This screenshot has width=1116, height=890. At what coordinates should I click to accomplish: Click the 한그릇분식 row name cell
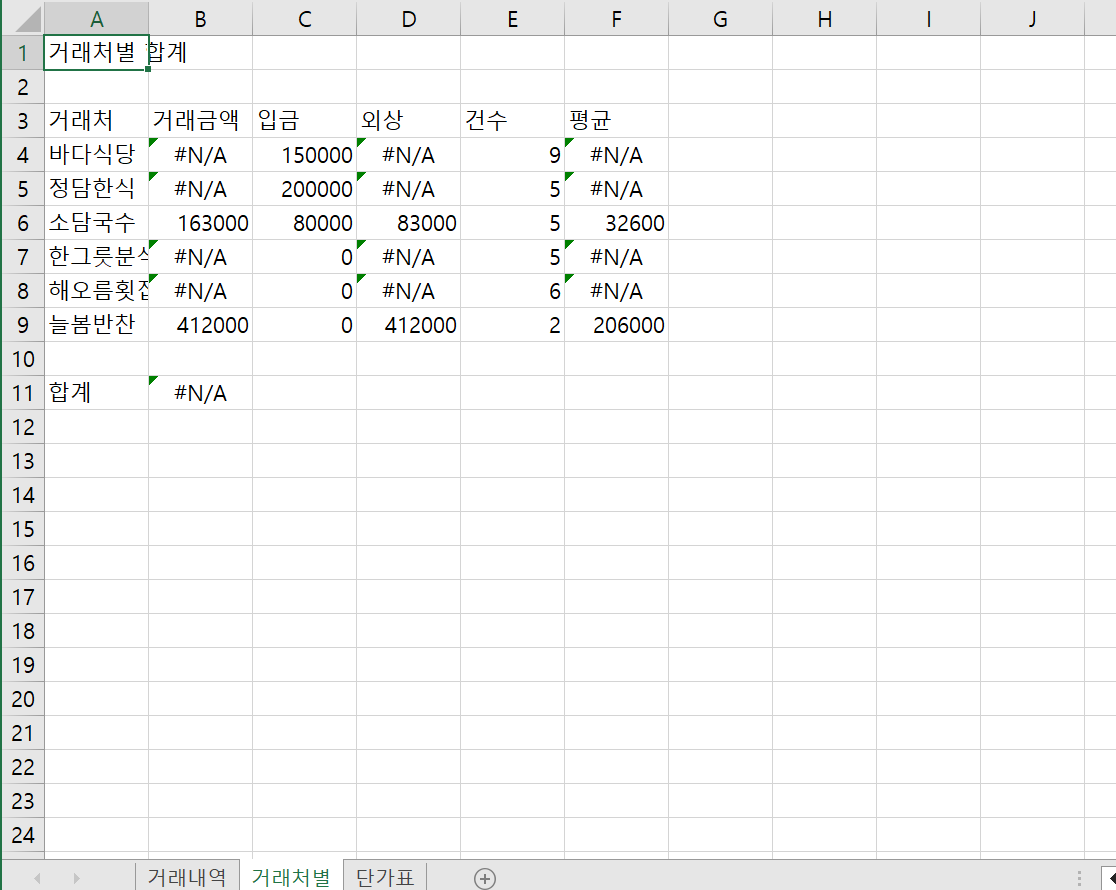click(x=96, y=256)
